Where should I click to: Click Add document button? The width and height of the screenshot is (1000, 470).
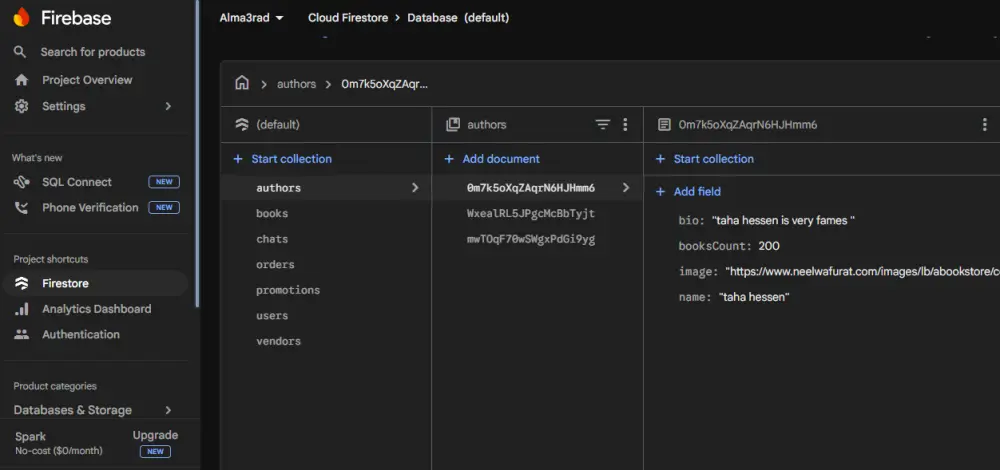pos(501,159)
